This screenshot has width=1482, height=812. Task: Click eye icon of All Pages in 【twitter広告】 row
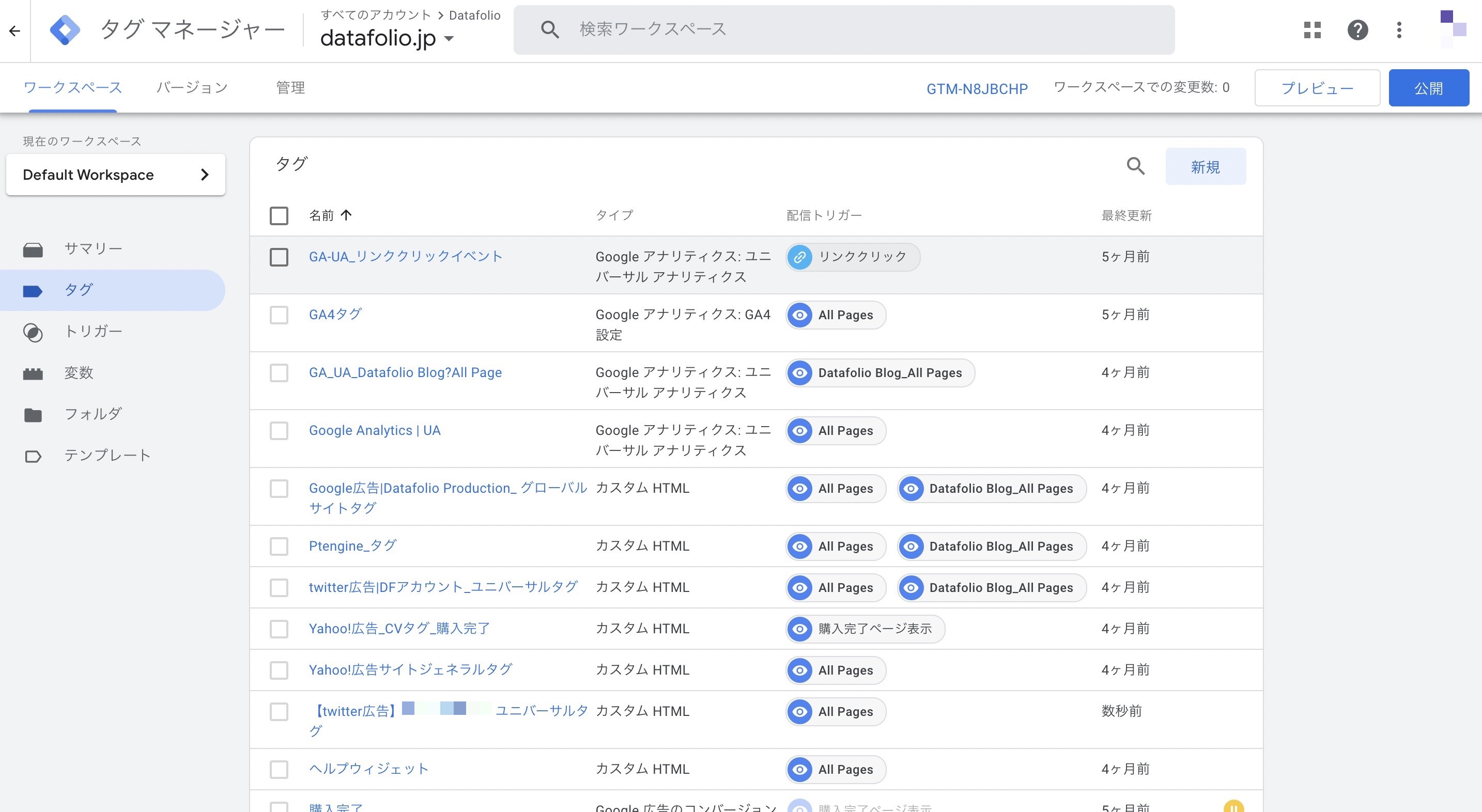(x=800, y=711)
